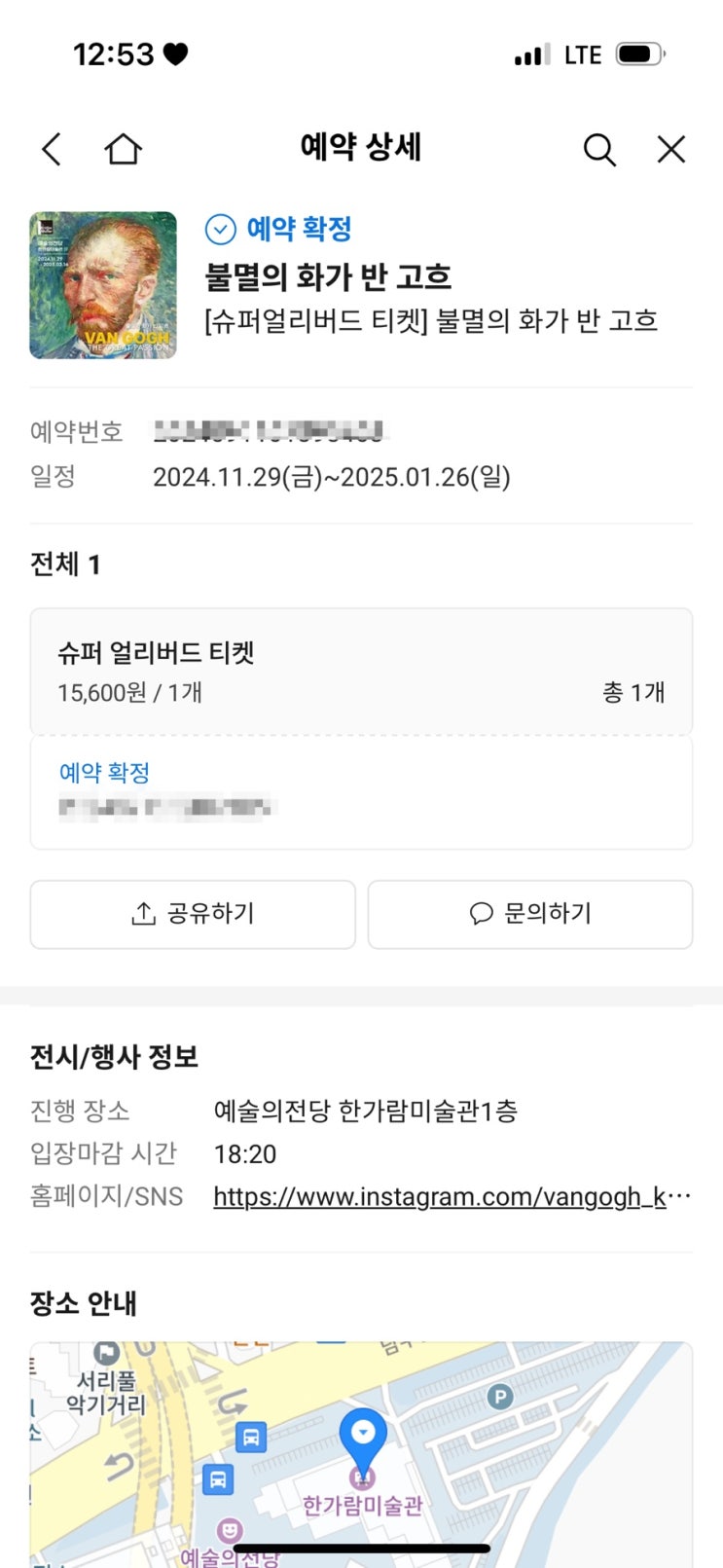Tap the blurred reservation number
723x1568 pixels.
pos(270,430)
